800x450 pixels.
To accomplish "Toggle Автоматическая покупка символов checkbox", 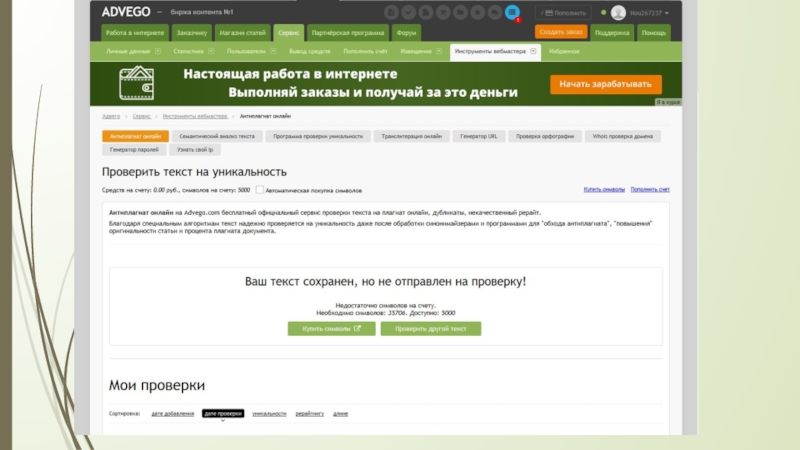I will click(x=260, y=190).
